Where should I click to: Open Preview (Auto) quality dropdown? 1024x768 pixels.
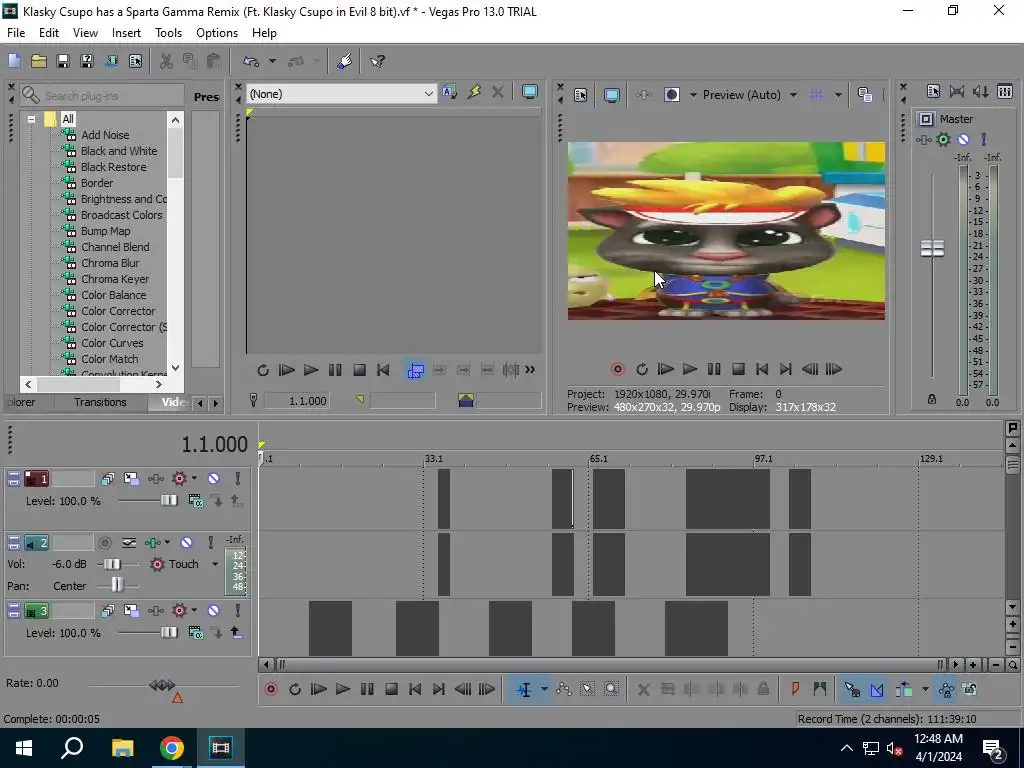(x=793, y=95)
